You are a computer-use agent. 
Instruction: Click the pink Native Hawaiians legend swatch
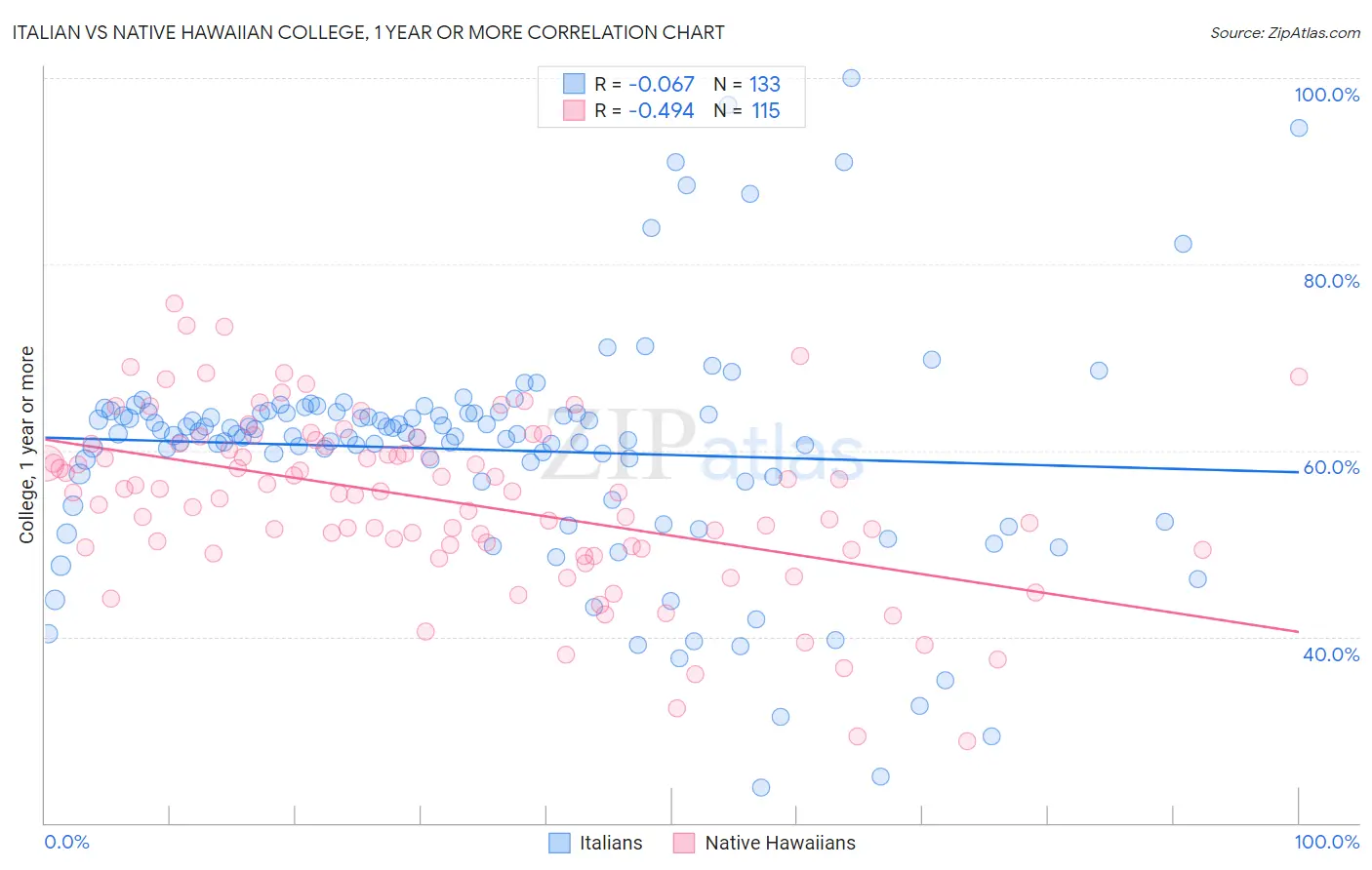(x=684, y=843)
